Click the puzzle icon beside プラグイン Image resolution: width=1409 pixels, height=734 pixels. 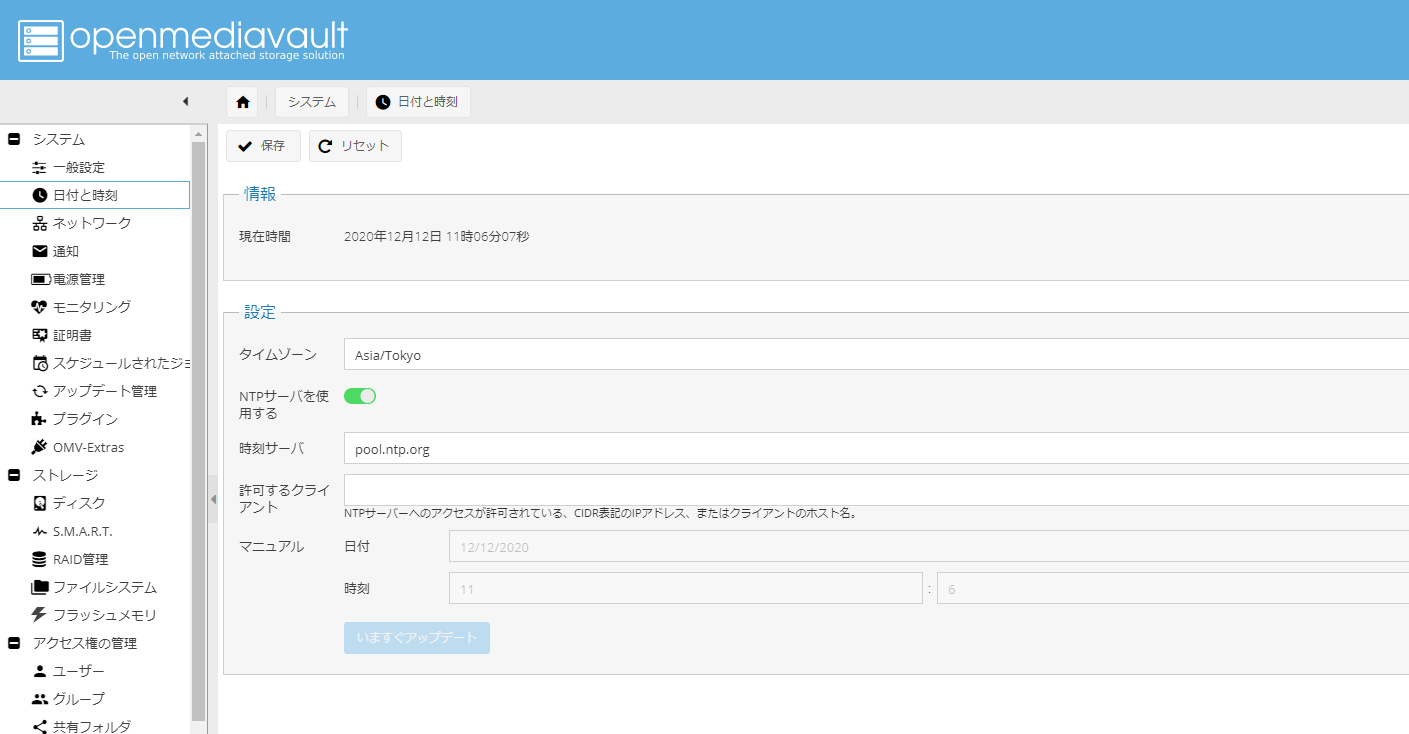click(40, 419)
